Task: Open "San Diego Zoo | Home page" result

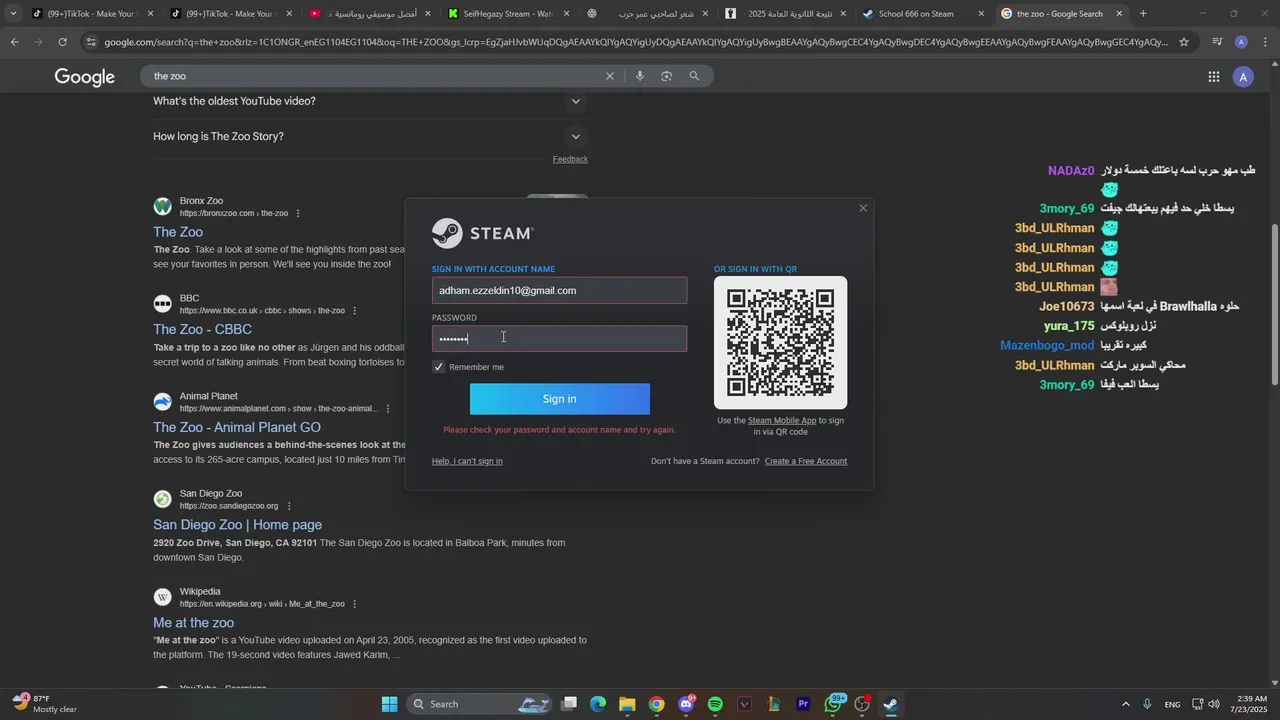Action: tap(237, 525)
